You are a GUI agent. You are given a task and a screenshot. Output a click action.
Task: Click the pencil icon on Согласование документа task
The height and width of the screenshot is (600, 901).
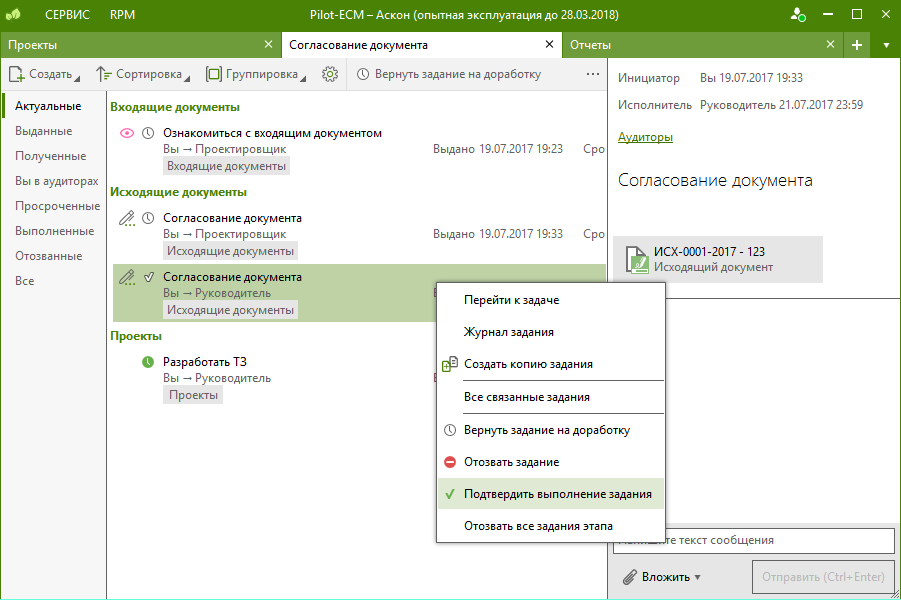click(125, 218)
